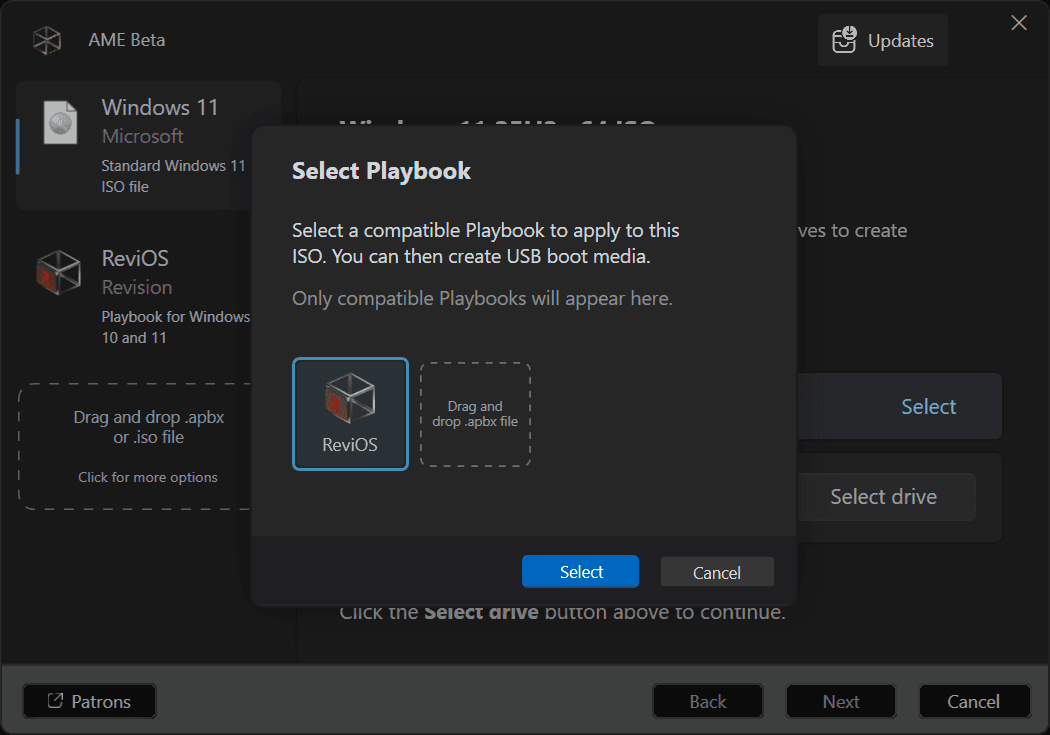Confirm with the blue Select button
The height and width of the screenshot is (735, 1050).
(580, 572)
